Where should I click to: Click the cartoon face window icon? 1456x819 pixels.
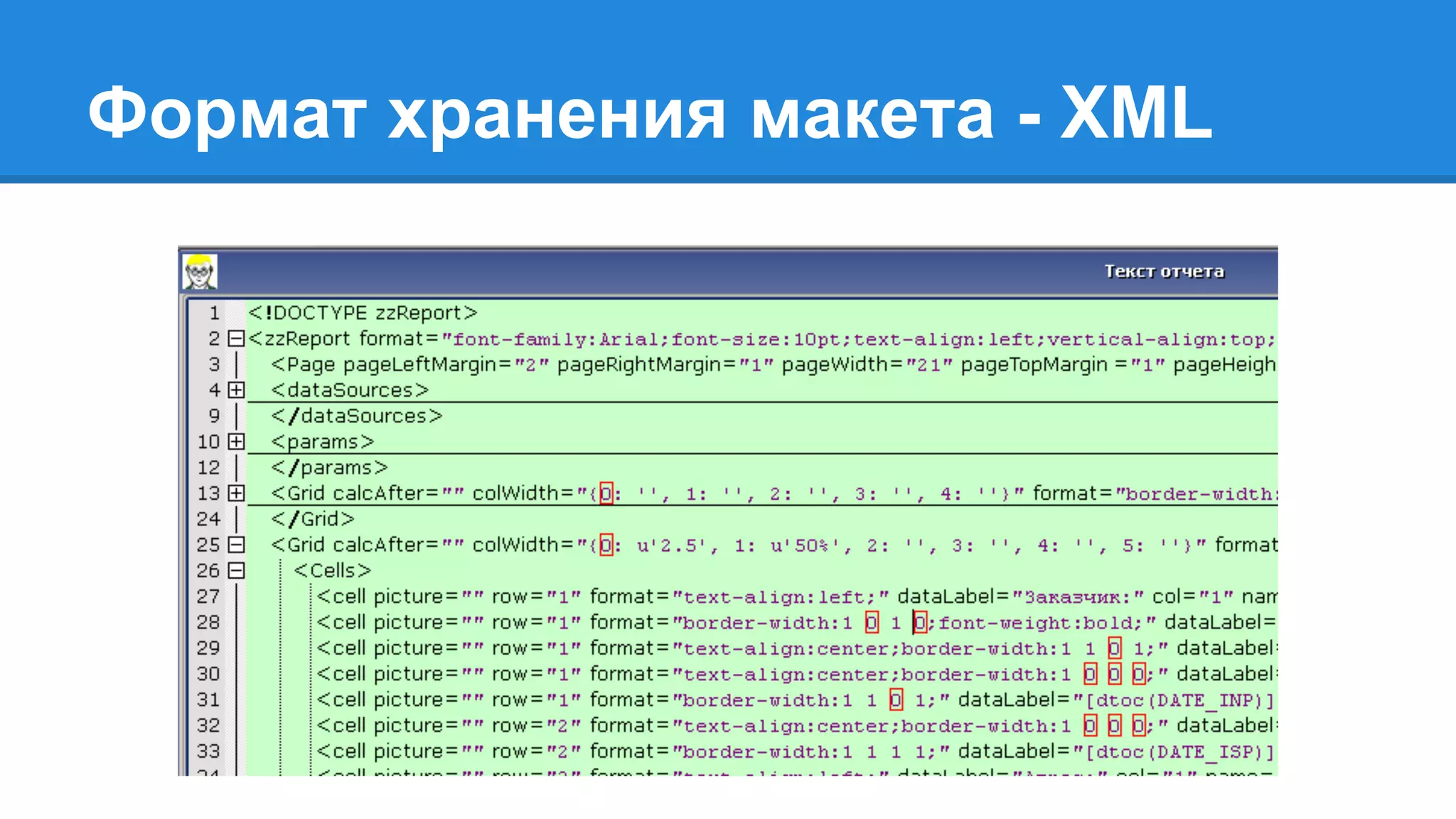coord(200,272)
